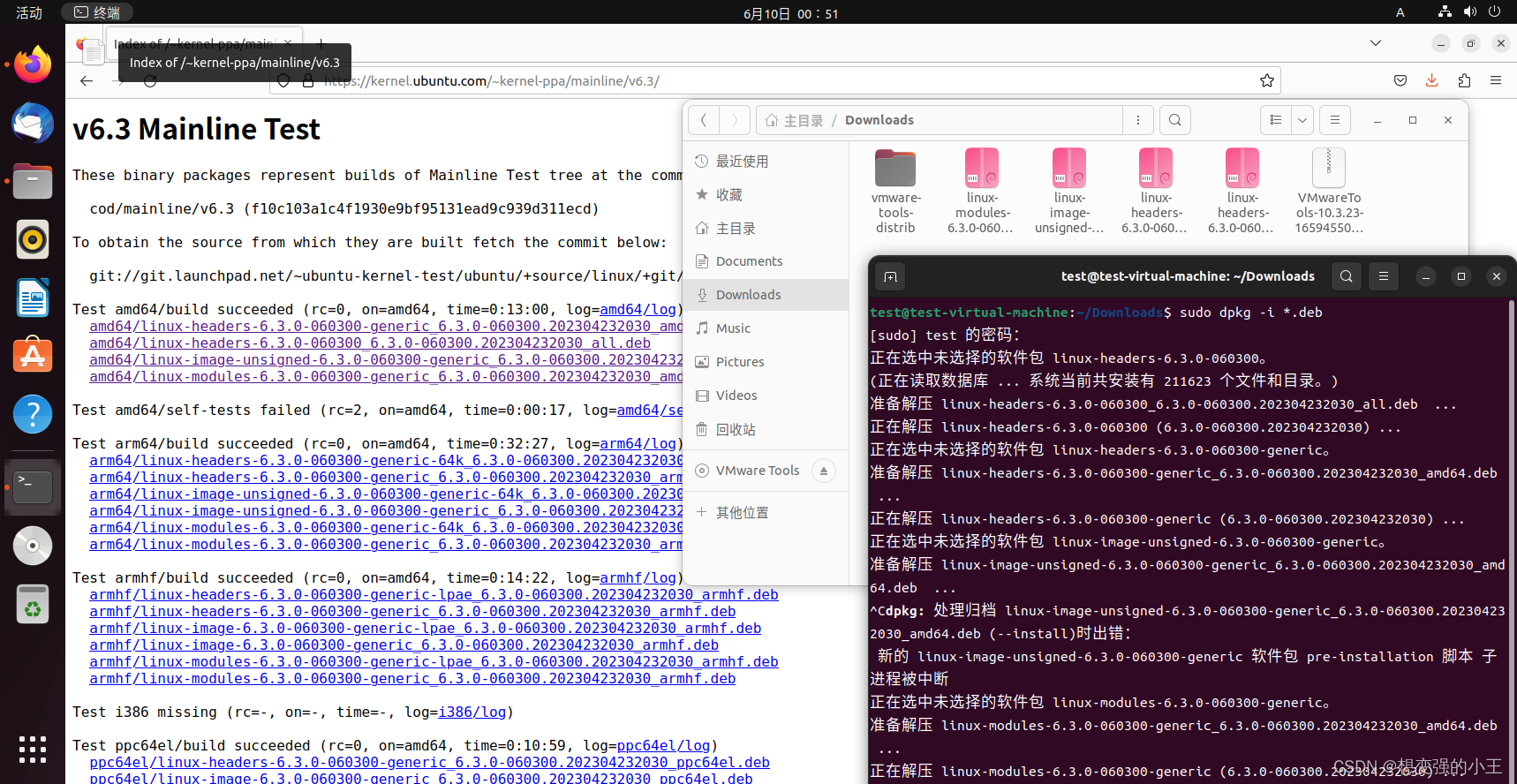Open the amd64/log link
The width and height of the screenshot is (1517, 784).
click(x=638, y=309)
